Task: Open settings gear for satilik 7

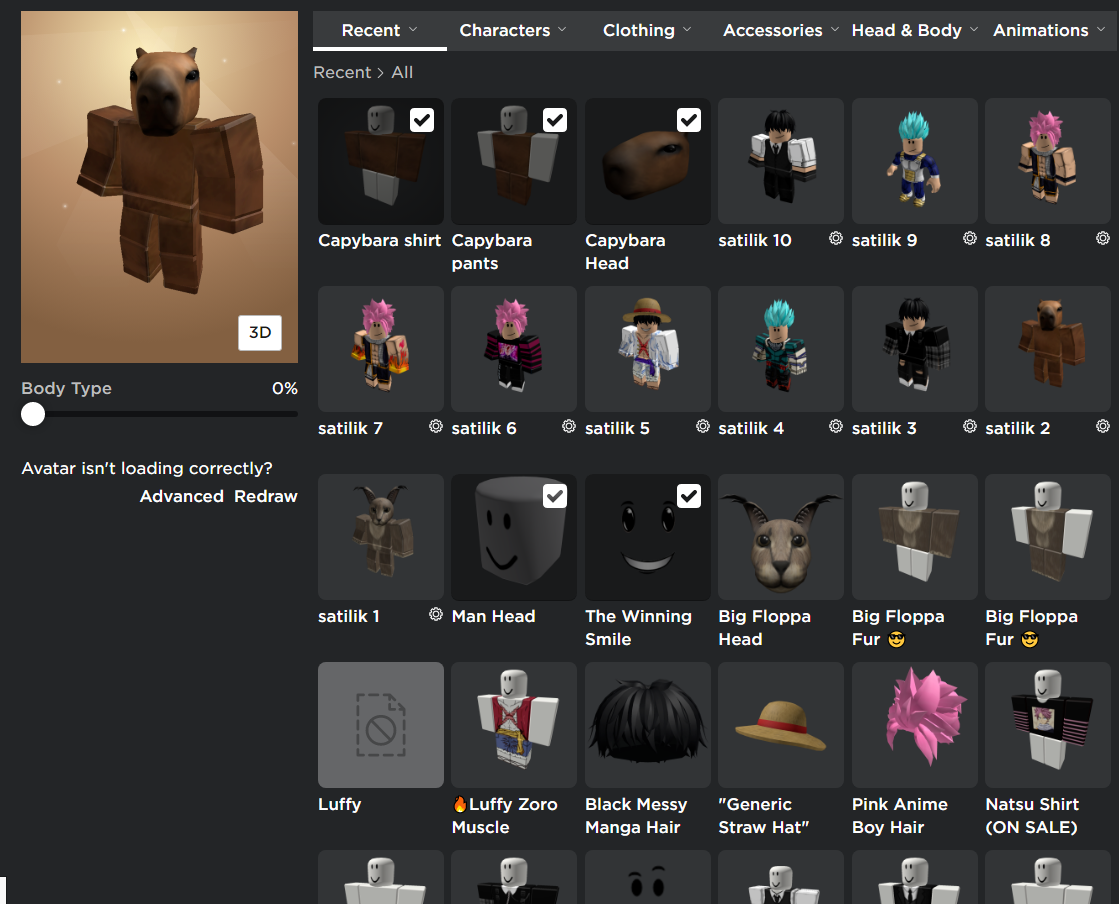Action: click(x=435, y=427)
